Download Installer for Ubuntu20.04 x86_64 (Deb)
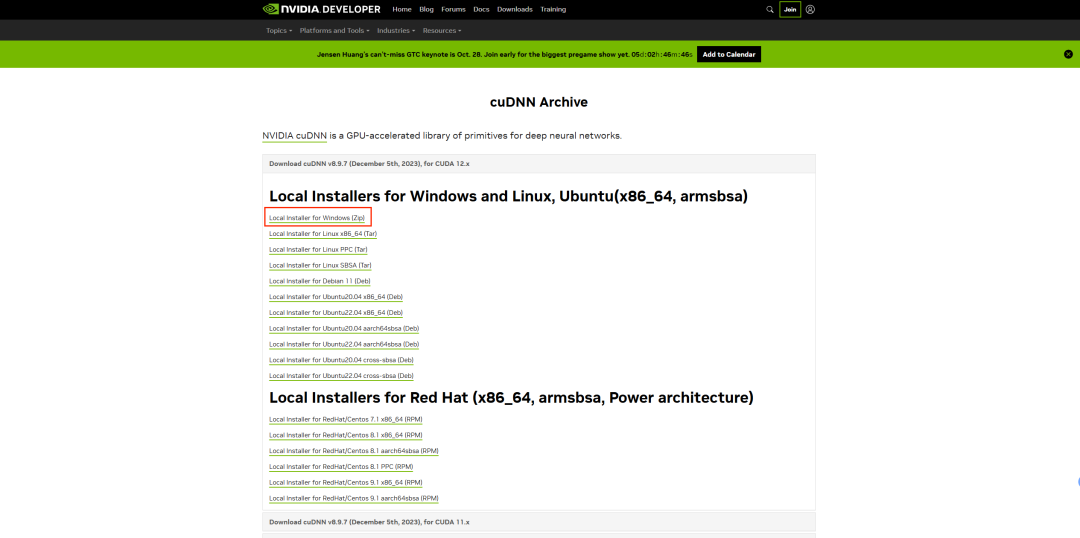The width and height of the screenshot is (1080, 538). coord(336,297)
